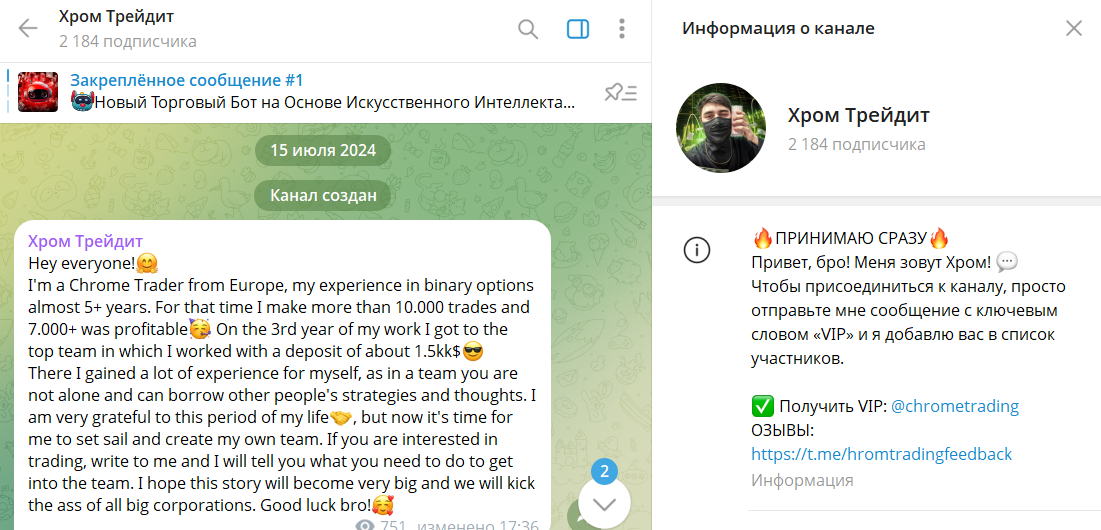Close the channel information panel
Viewport: 1101px width, 530px height.
1074,29
